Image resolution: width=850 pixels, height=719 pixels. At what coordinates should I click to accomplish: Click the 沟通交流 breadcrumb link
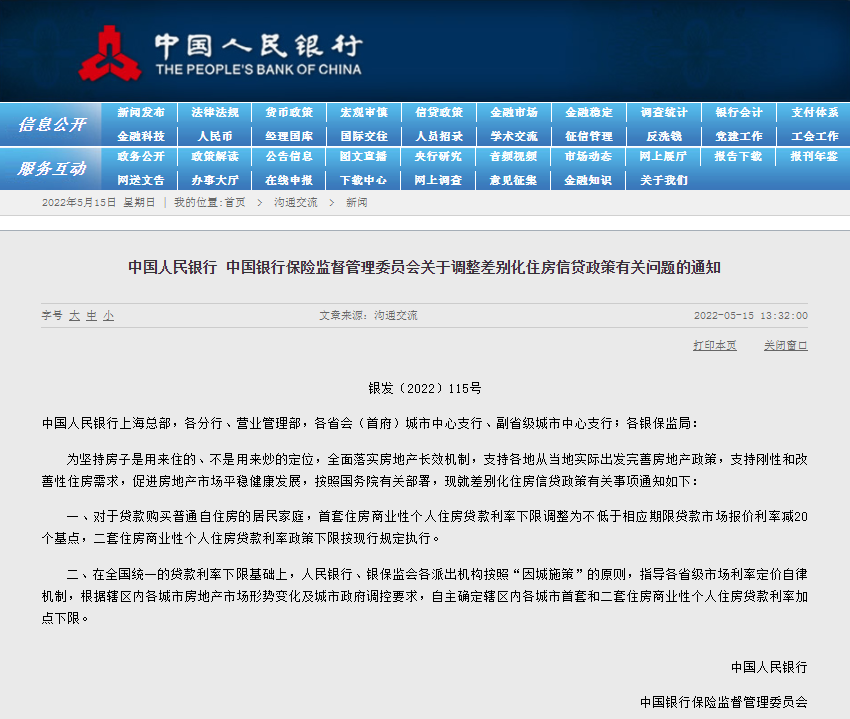[295, 202]
